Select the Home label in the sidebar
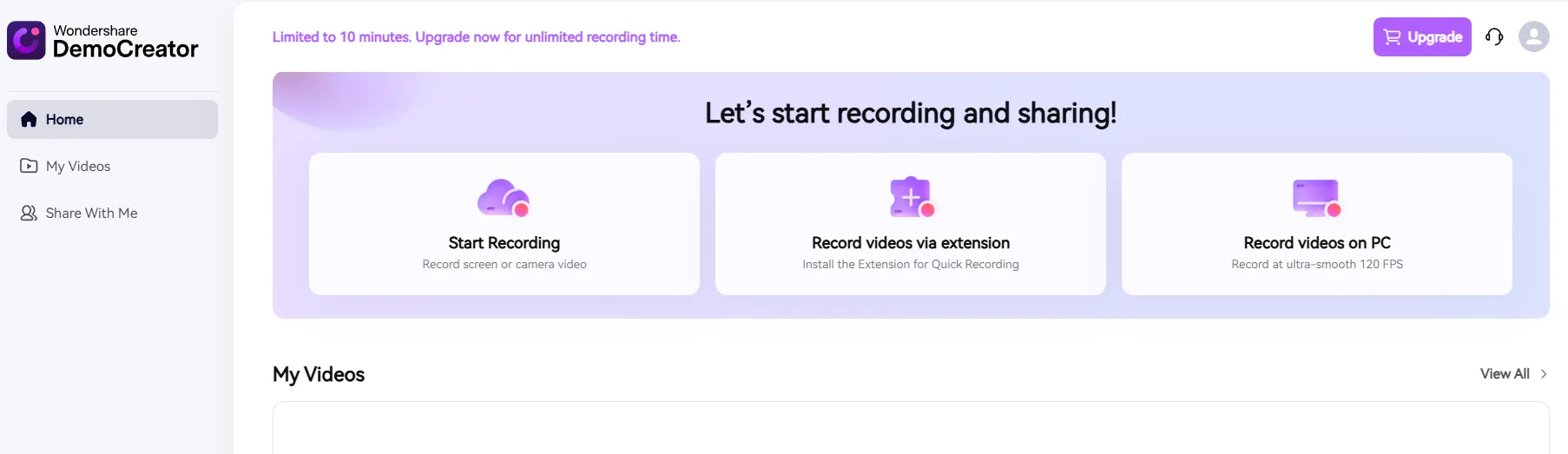 click(65, 120)
